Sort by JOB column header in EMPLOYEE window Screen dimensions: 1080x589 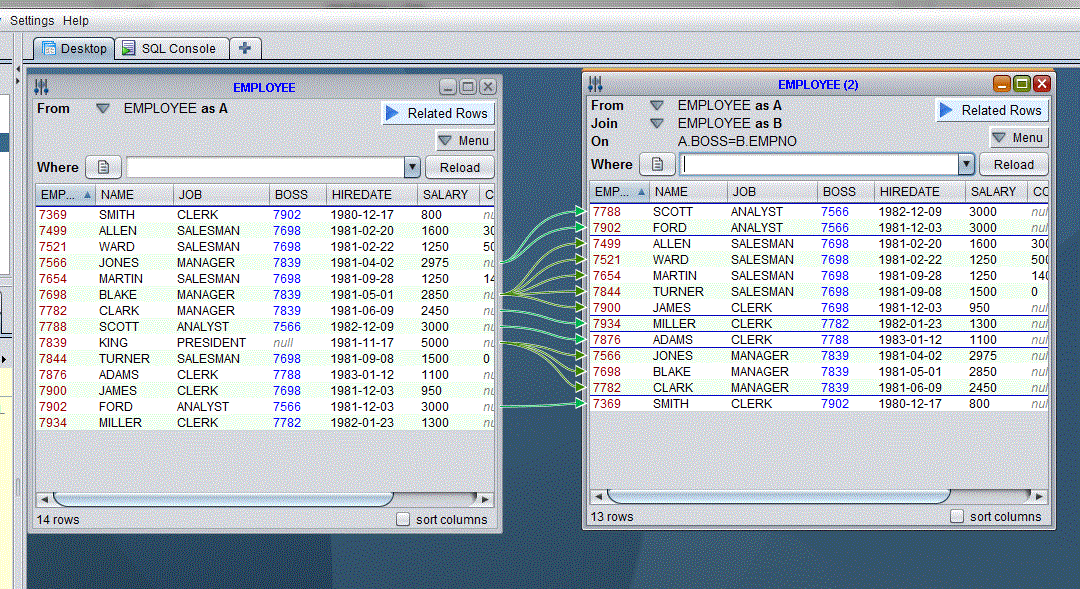(221, 195)
